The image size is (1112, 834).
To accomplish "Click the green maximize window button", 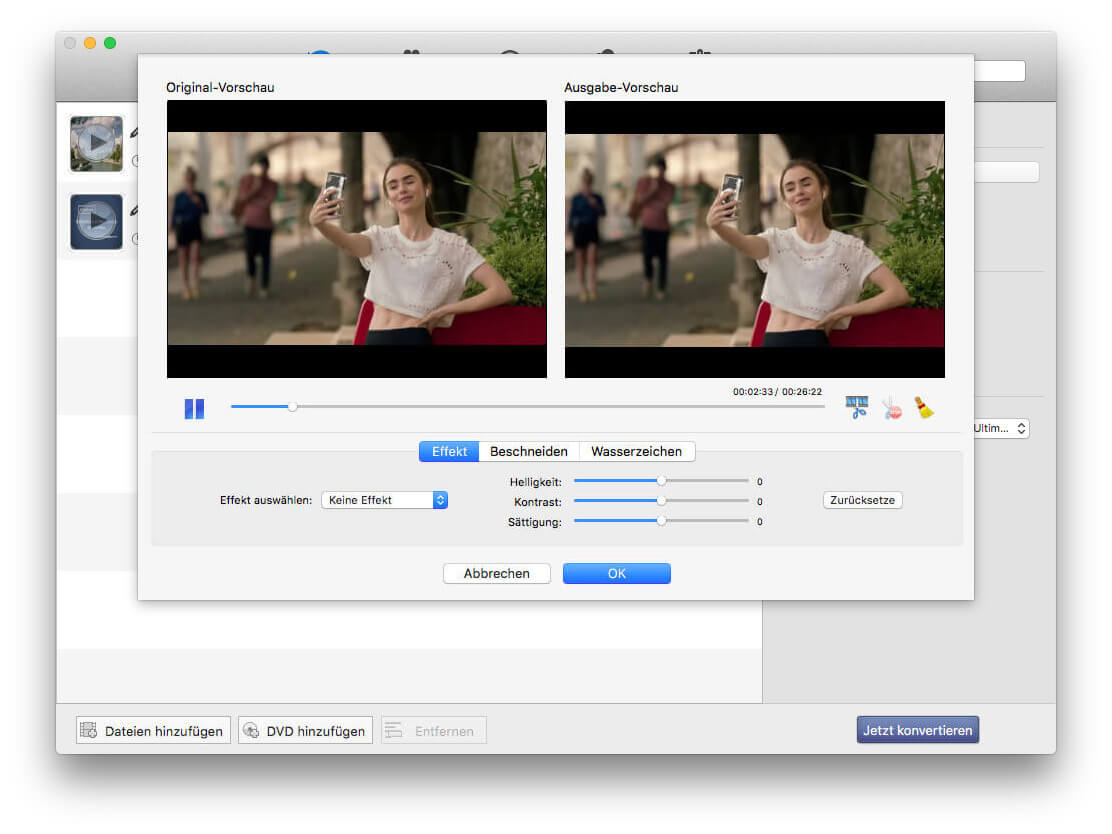I will [110, 43].
